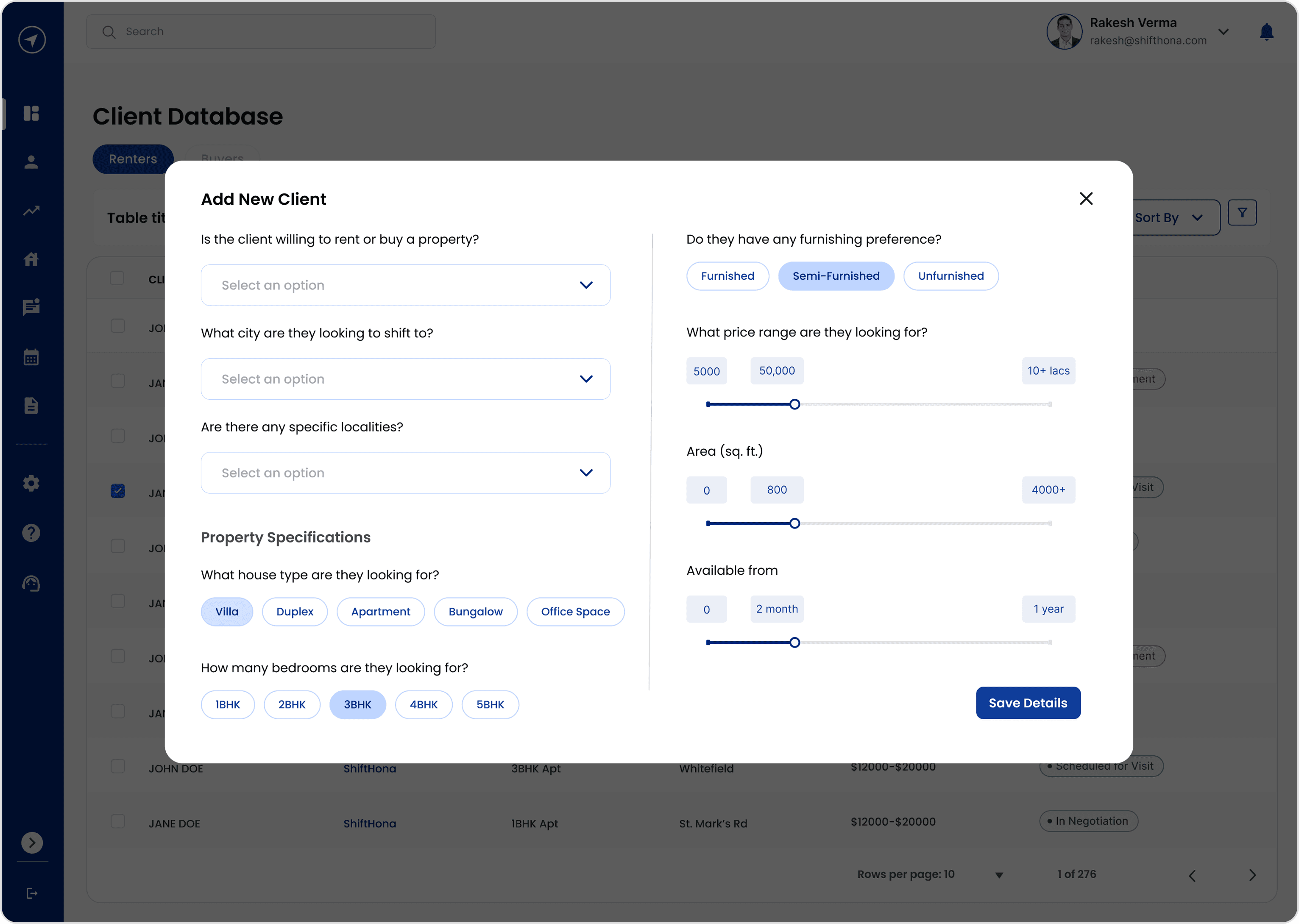Open the settings gear sidebar icon
The width and height of the screenshot is (1299, 924).
click(31, 484)
